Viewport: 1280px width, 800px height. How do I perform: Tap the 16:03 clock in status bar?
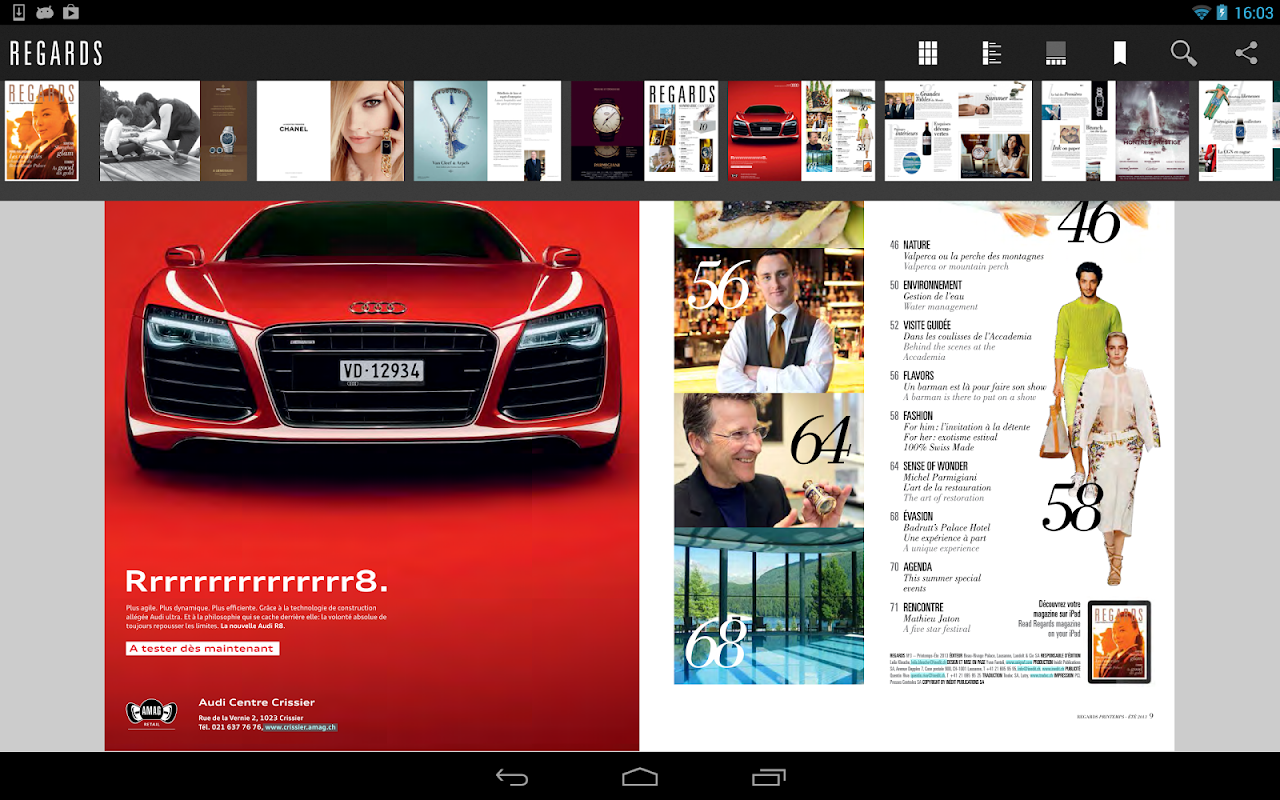coord(1253,12)
